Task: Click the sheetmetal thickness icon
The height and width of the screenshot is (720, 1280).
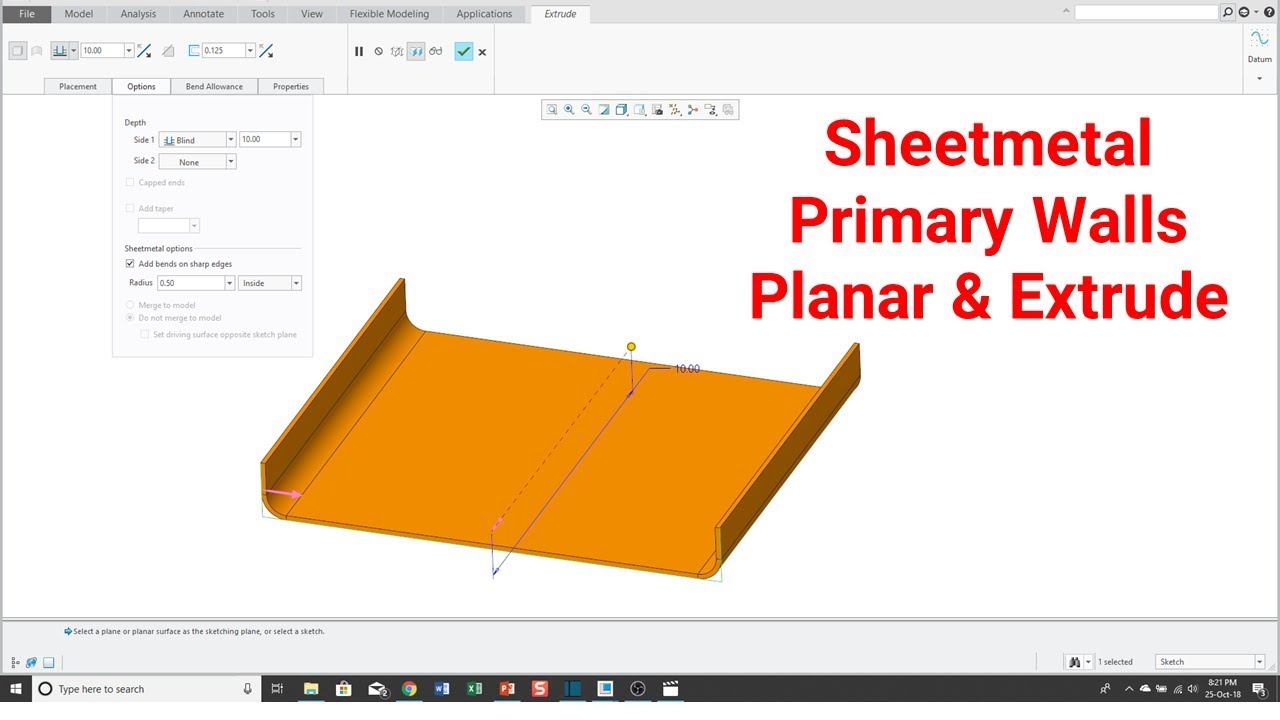Action: point(194,50)
